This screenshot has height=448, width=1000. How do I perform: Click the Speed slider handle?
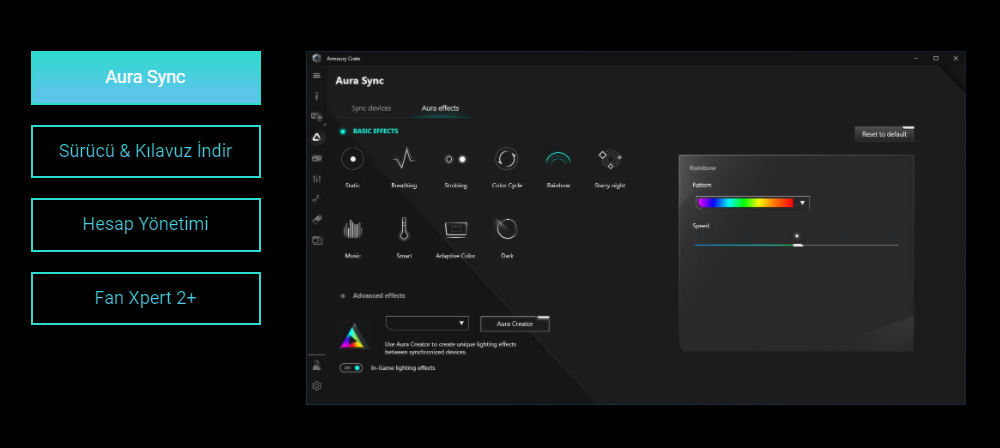point(797,245)
